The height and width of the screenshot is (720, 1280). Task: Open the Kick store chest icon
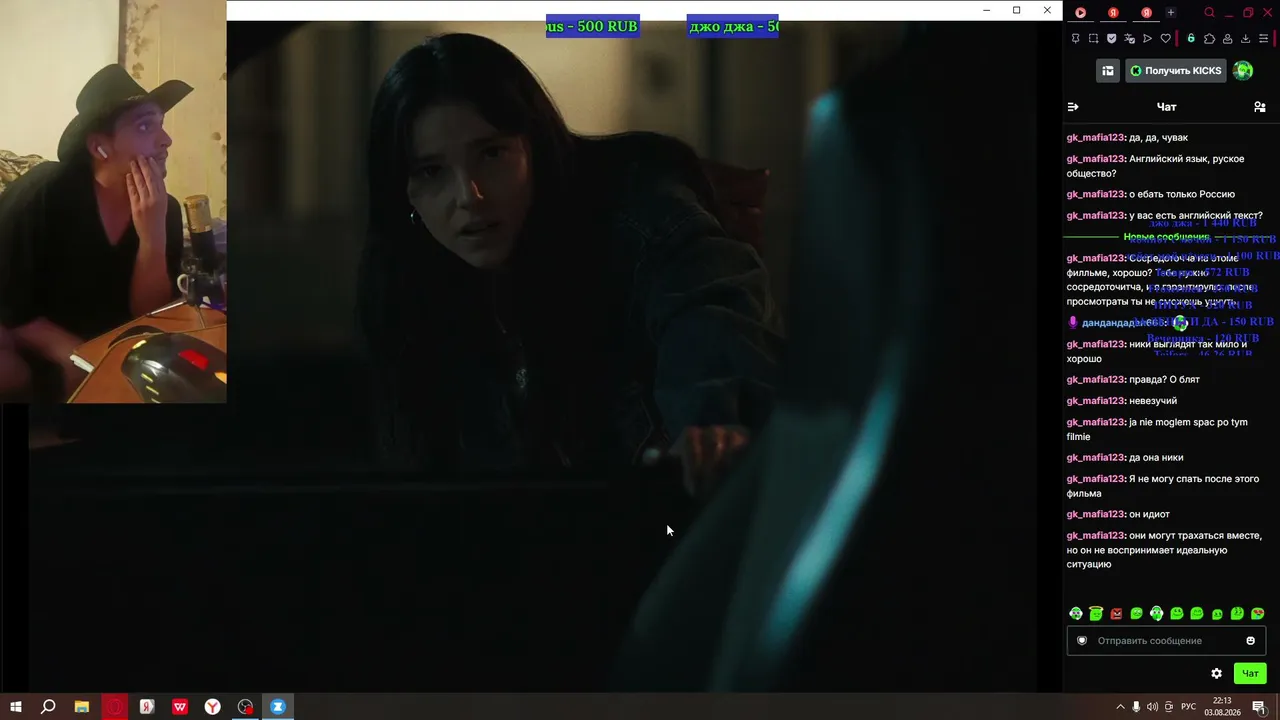[1108, 71]
